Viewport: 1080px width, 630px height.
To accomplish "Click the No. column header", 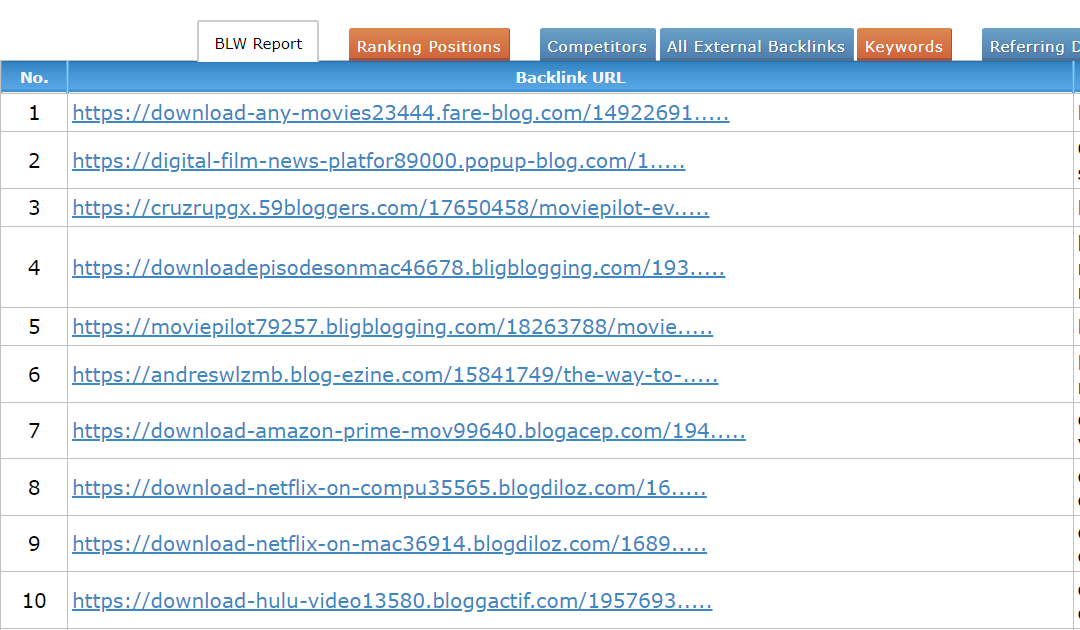I will tap(34, 77).
